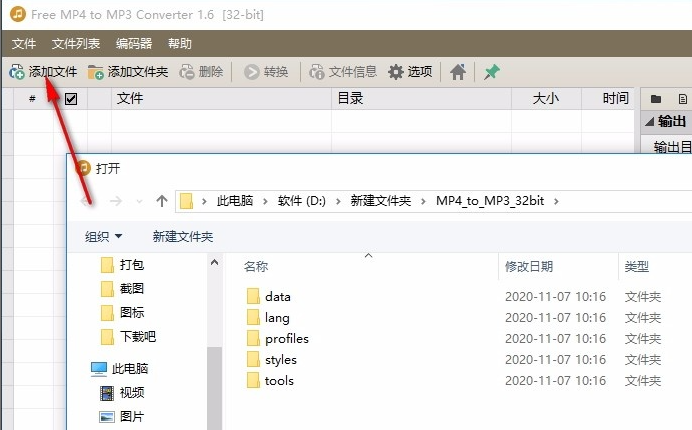Screen dimensions: 692x430
Task: Open the 文件列表 menu
Action: click(76, 44)
